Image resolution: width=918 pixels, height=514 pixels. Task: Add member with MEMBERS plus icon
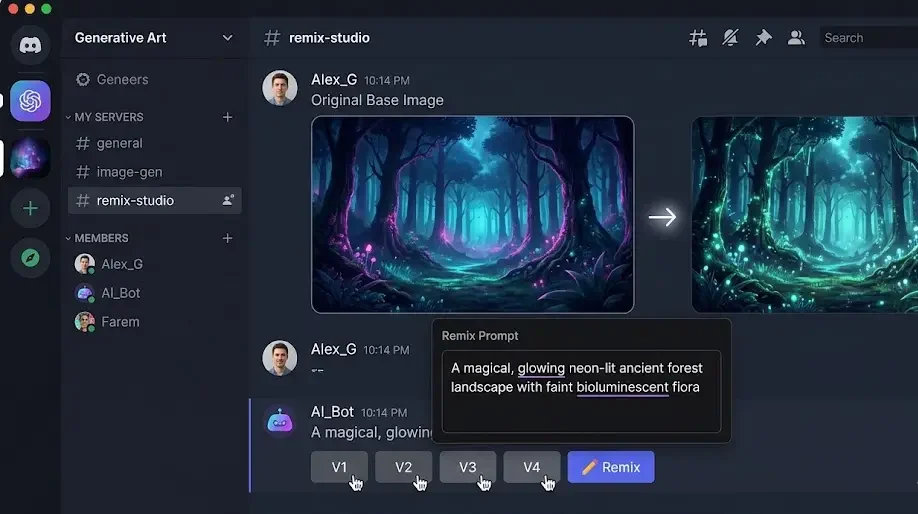tap(228, 238)
